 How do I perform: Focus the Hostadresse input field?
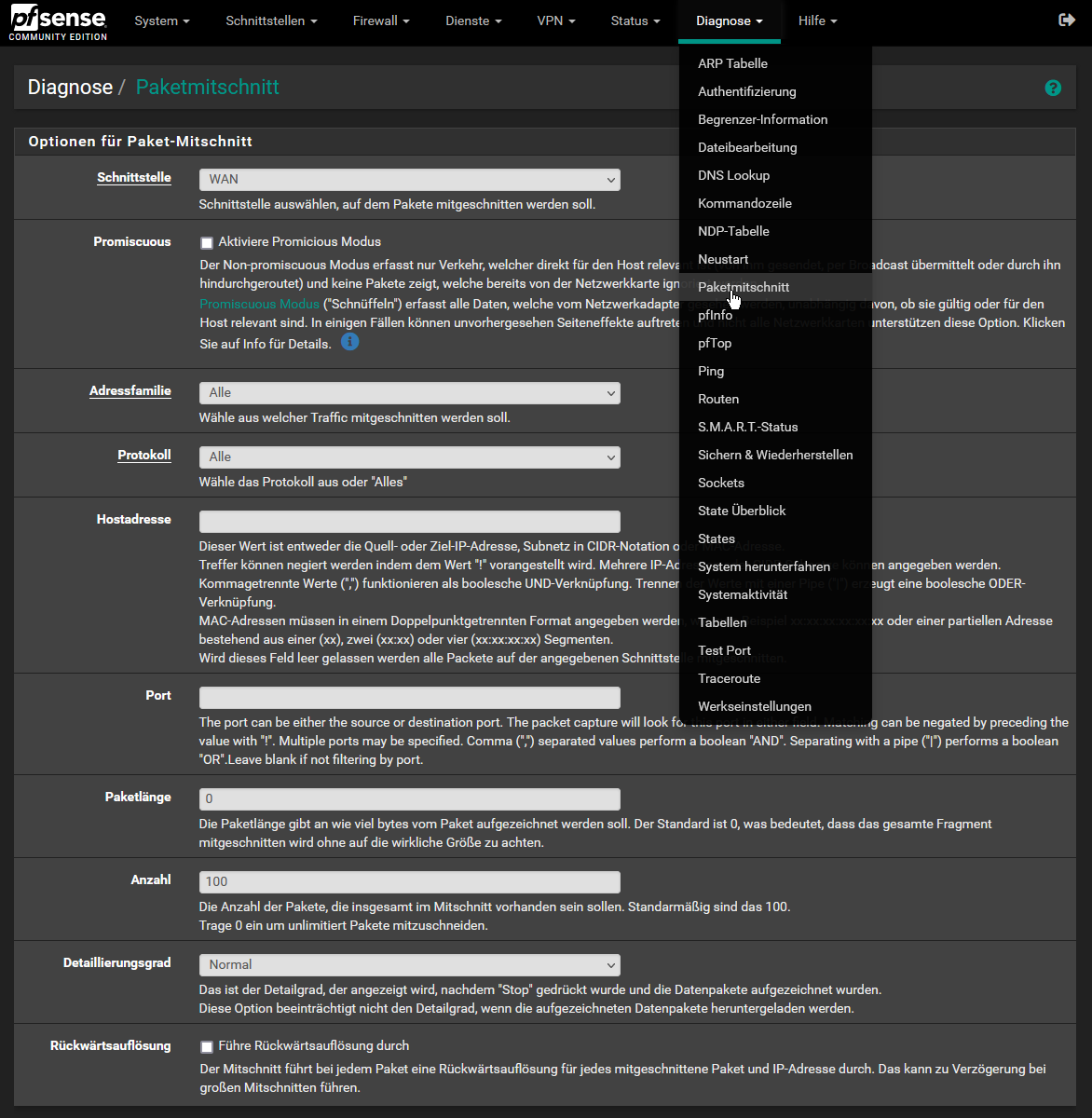click(x=410, y=522)
